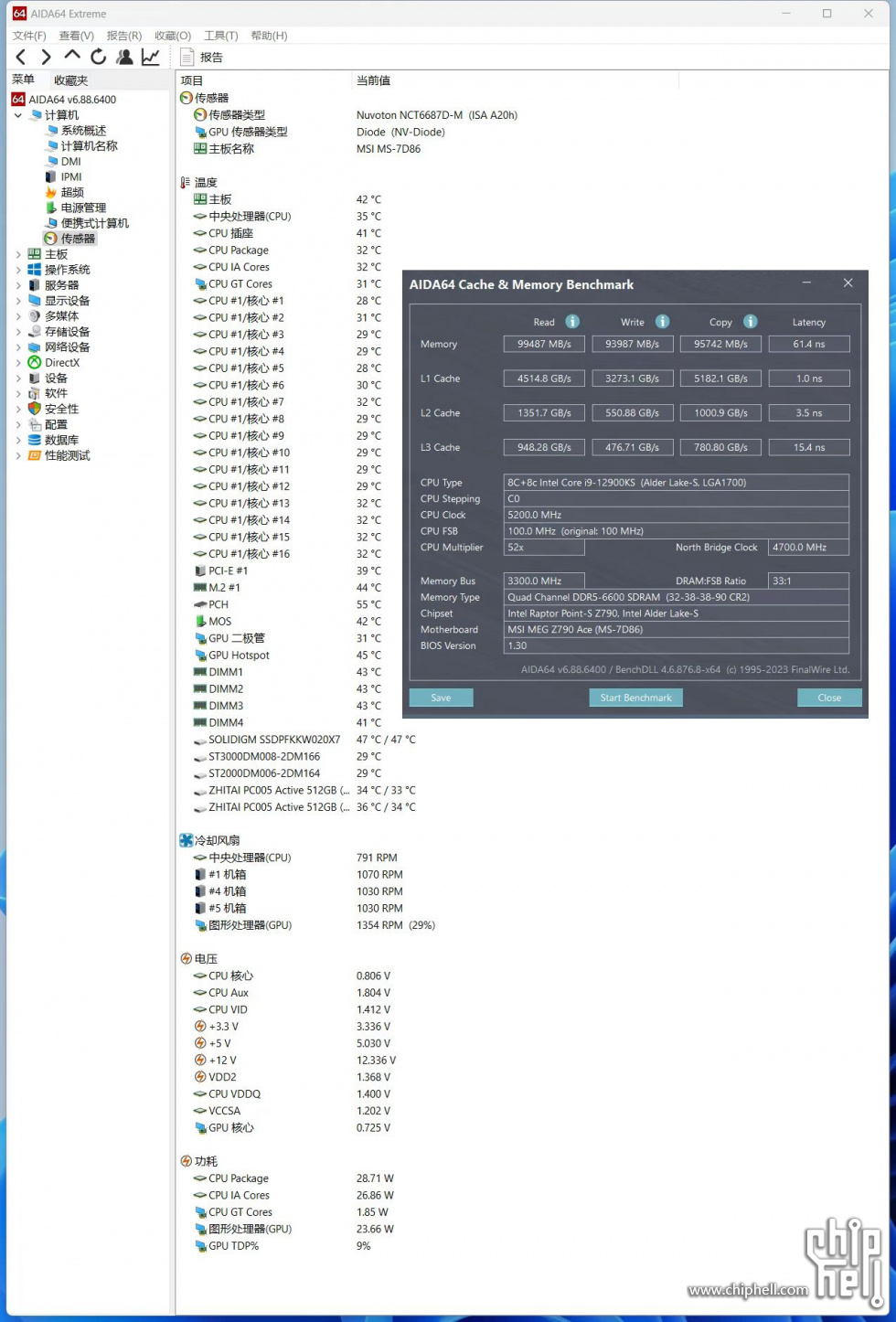Image resolution: width=896 pixels, height=1322 pixels.
Task: Click the Save button in benchmark window
Action: pos(441,698)
